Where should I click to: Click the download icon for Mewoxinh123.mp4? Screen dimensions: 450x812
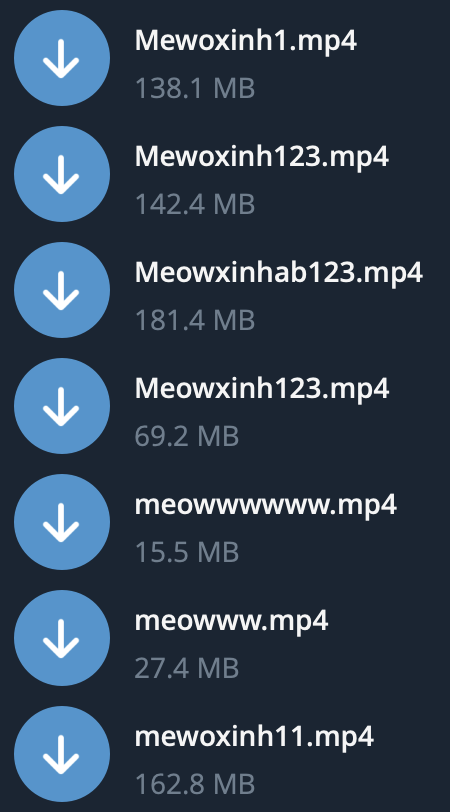[62, 174]
